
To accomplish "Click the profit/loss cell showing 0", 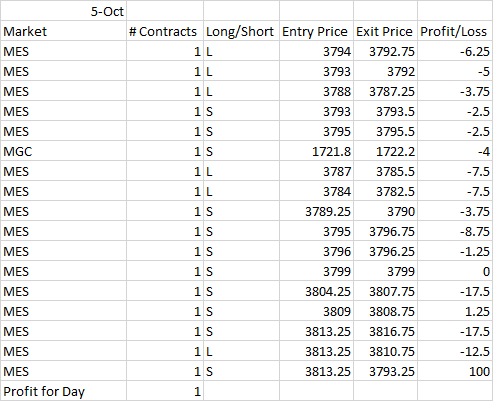I will [455, 271].
